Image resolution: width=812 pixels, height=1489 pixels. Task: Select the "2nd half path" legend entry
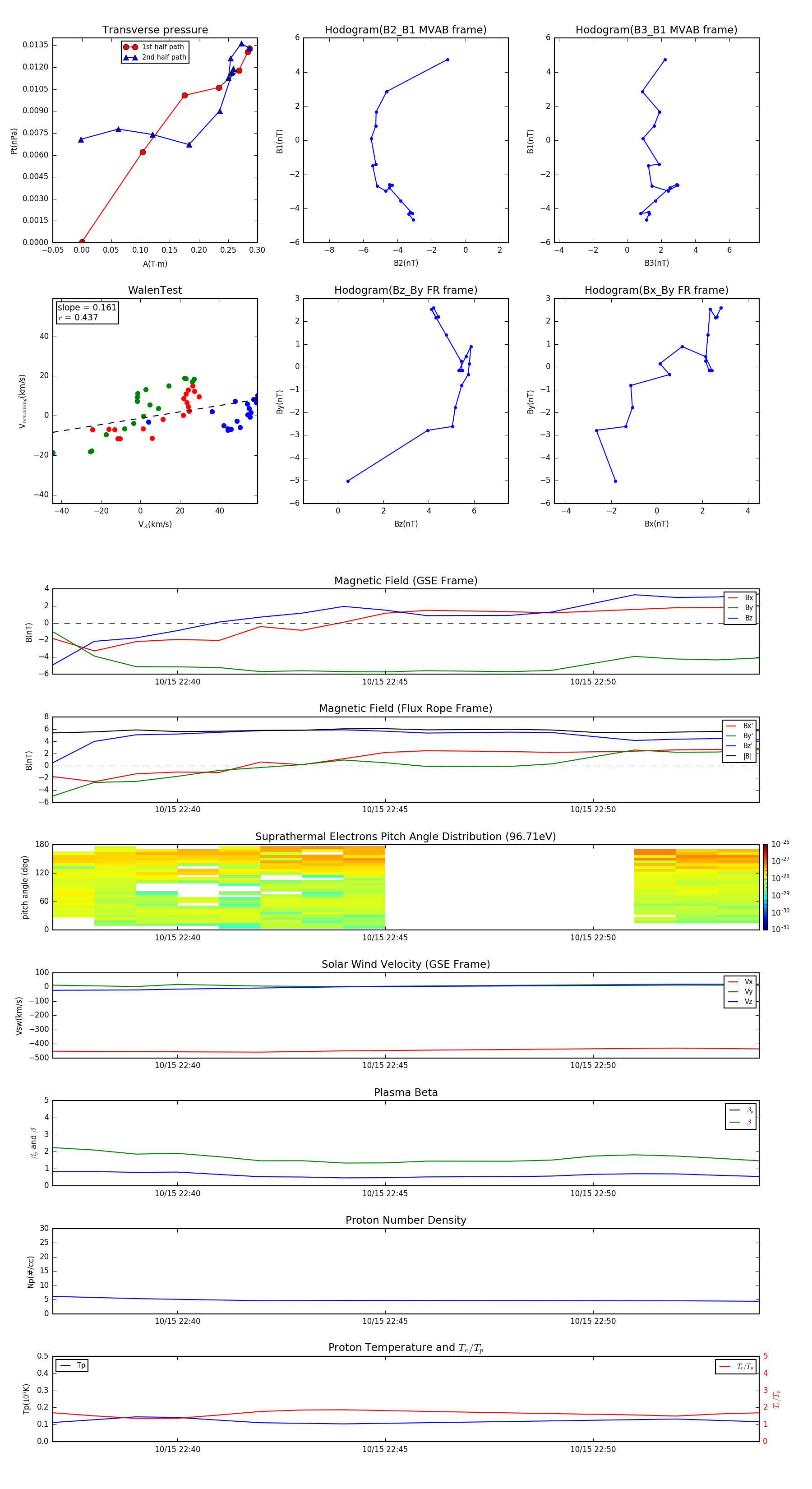point(155,57)
